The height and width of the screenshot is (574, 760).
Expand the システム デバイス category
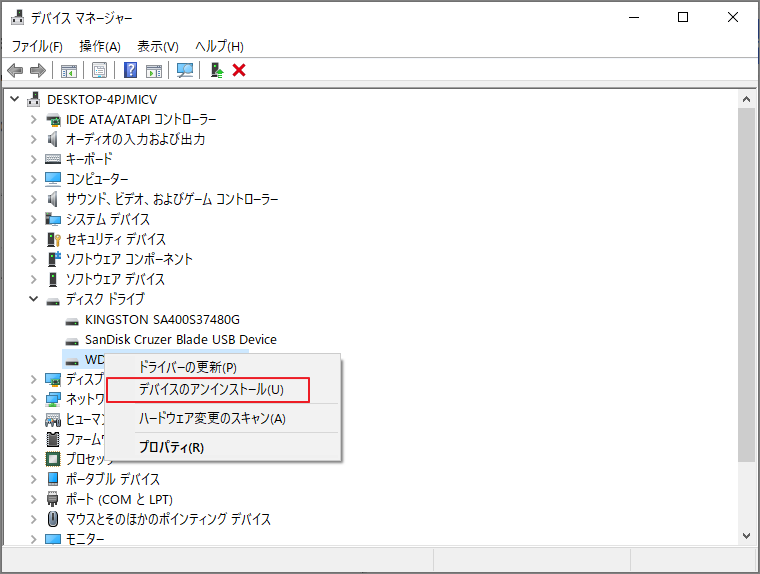(x=33, y=219)
